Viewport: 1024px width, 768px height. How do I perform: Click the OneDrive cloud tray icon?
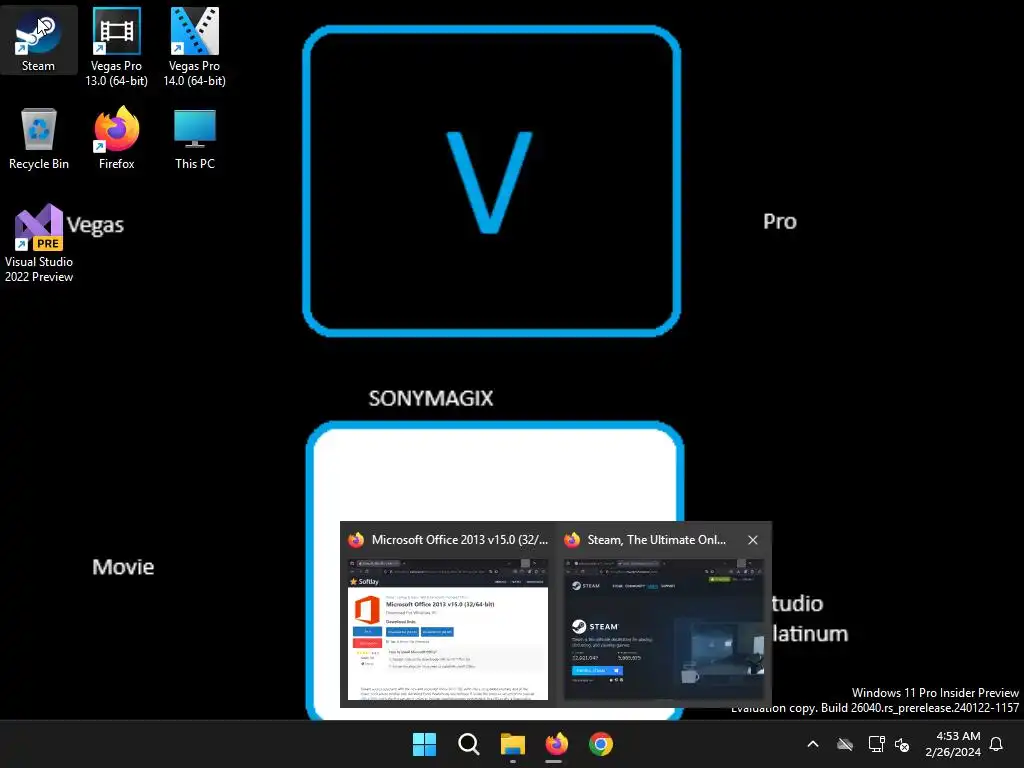click(844, 744)
